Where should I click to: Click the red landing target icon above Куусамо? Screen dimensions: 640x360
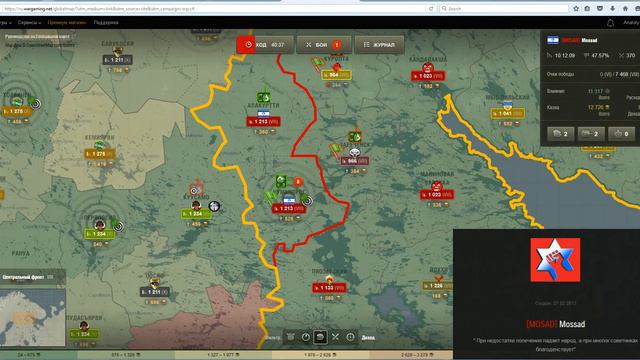click(x=196, y=190)
